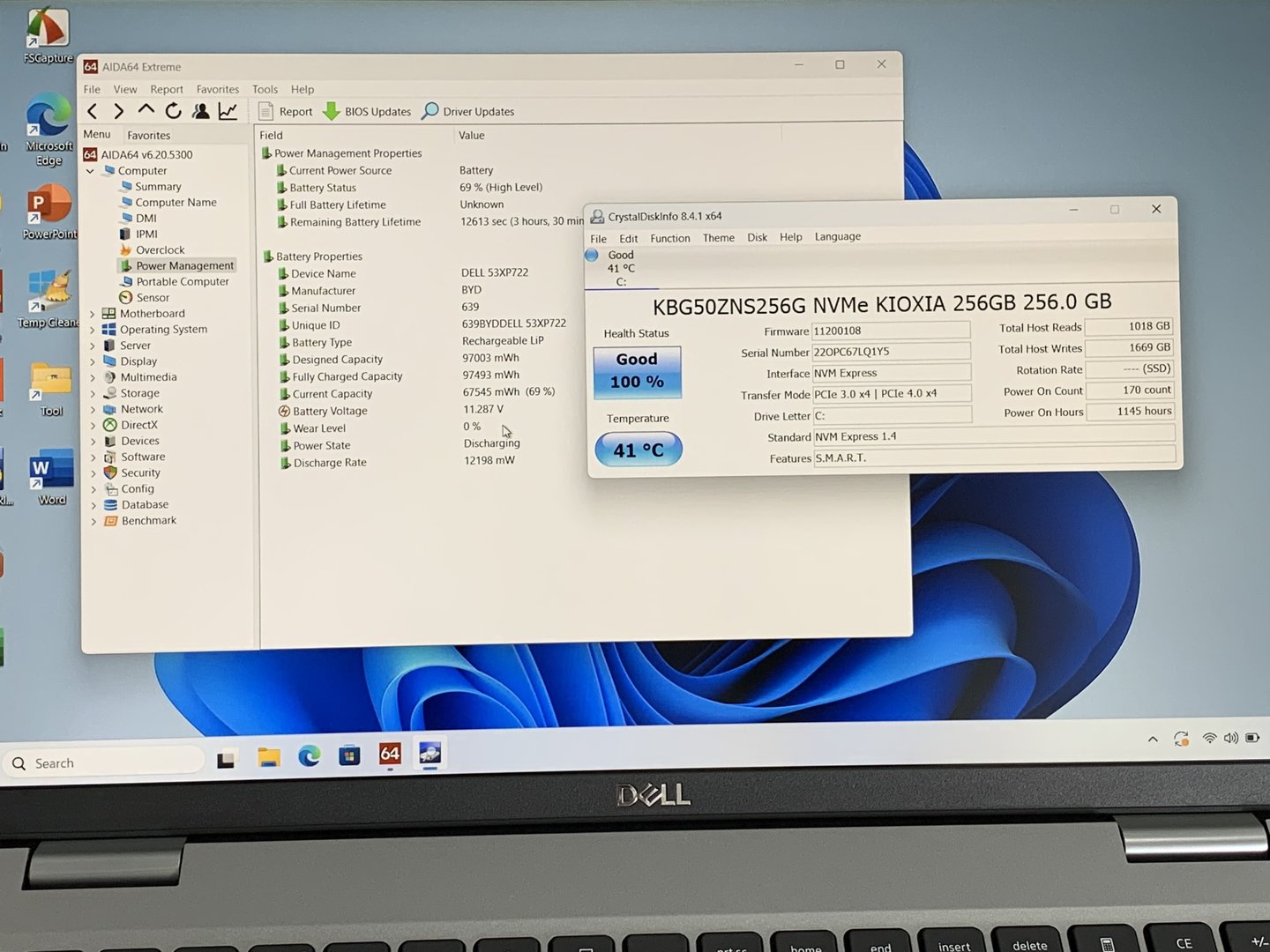Image resolution: width=1270 pixels, height=952 pixels.
Task: Click the AIDA64 back navigation arrow
Action: click(93, 111)
